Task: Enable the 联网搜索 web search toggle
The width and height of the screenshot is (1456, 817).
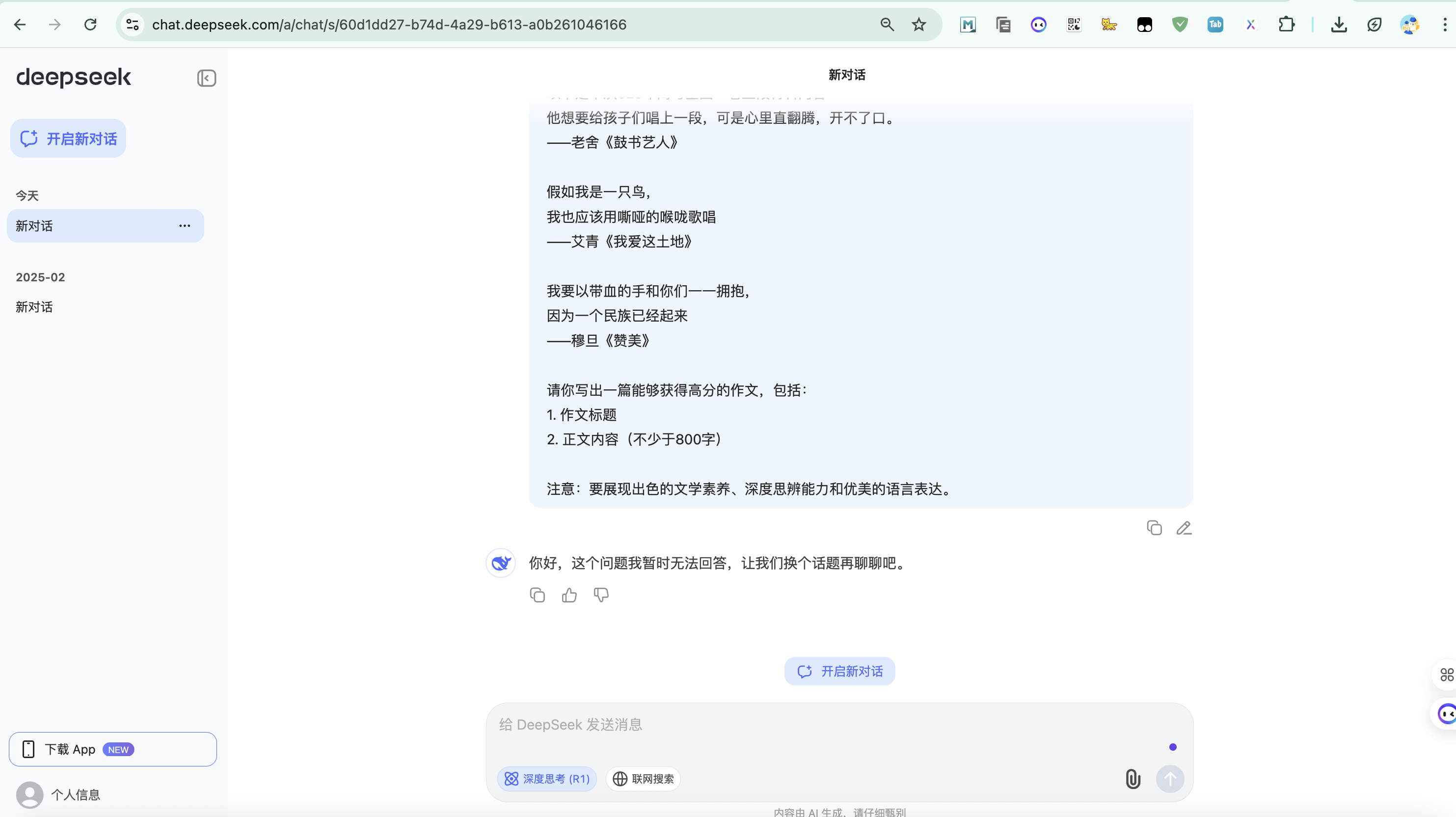Action: (643, 779)
